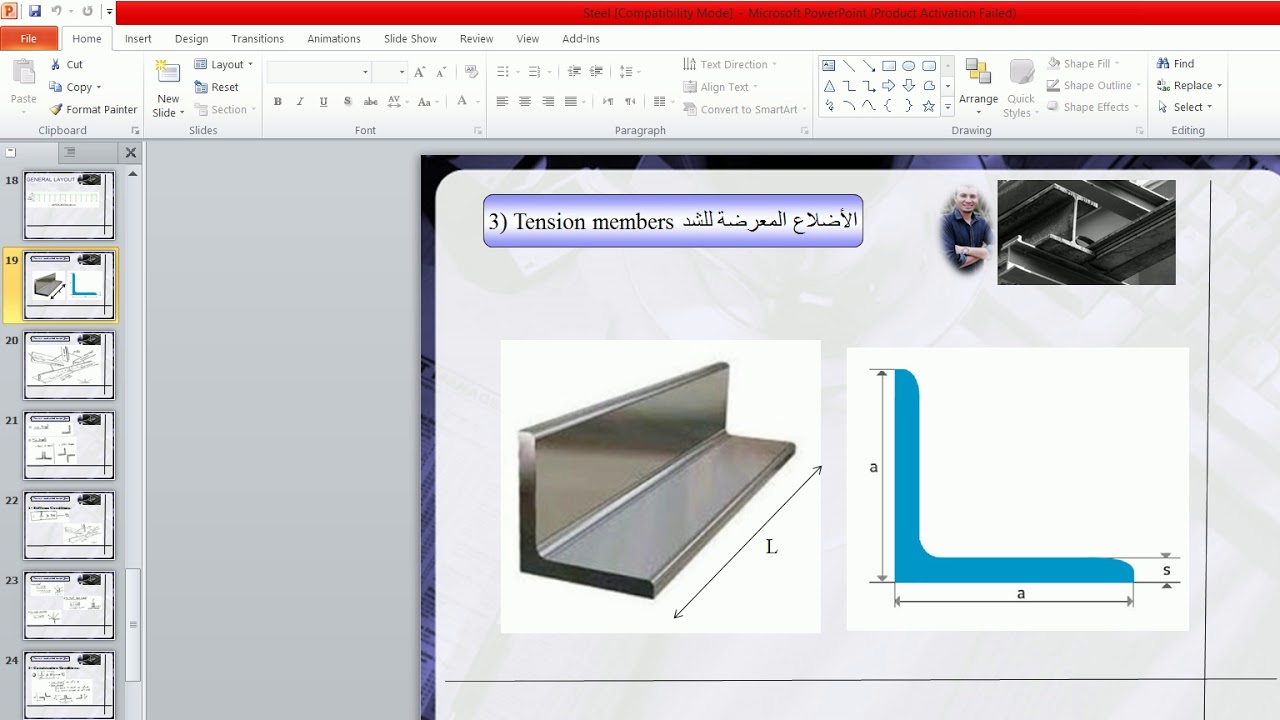This screenshot has width=1280, height=720.
Task: Open Font dialog launcher
Action: (478, 131)
